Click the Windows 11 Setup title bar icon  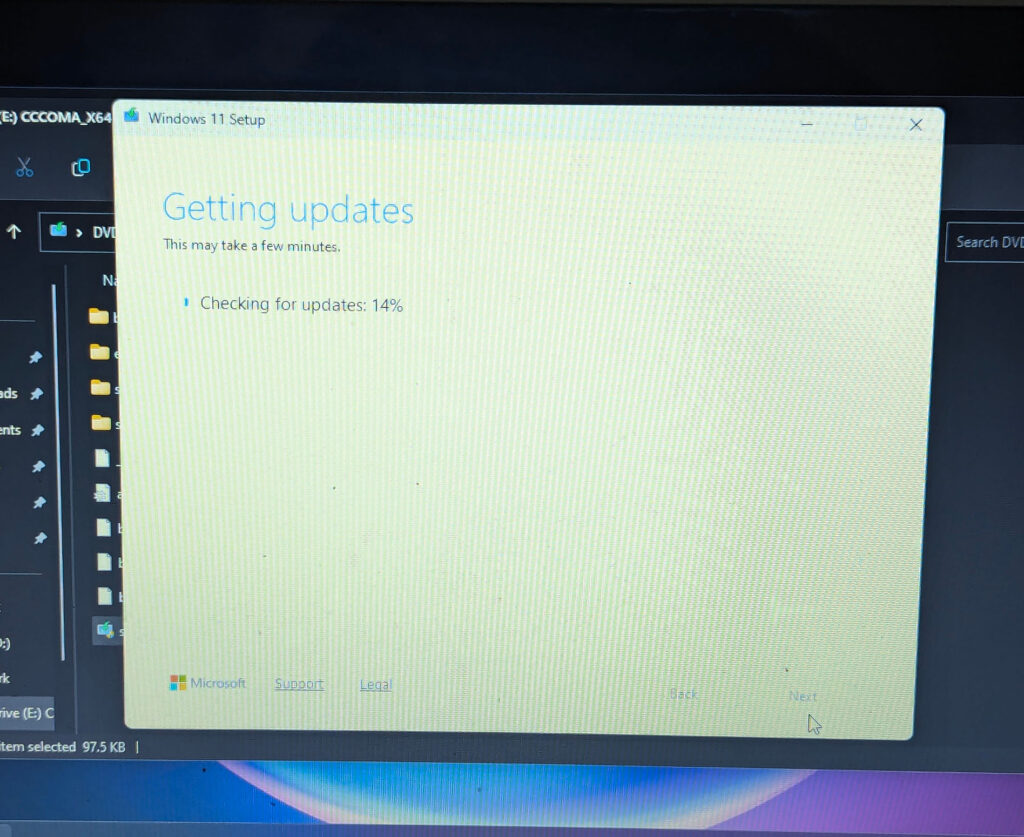(x=132, y=116)
